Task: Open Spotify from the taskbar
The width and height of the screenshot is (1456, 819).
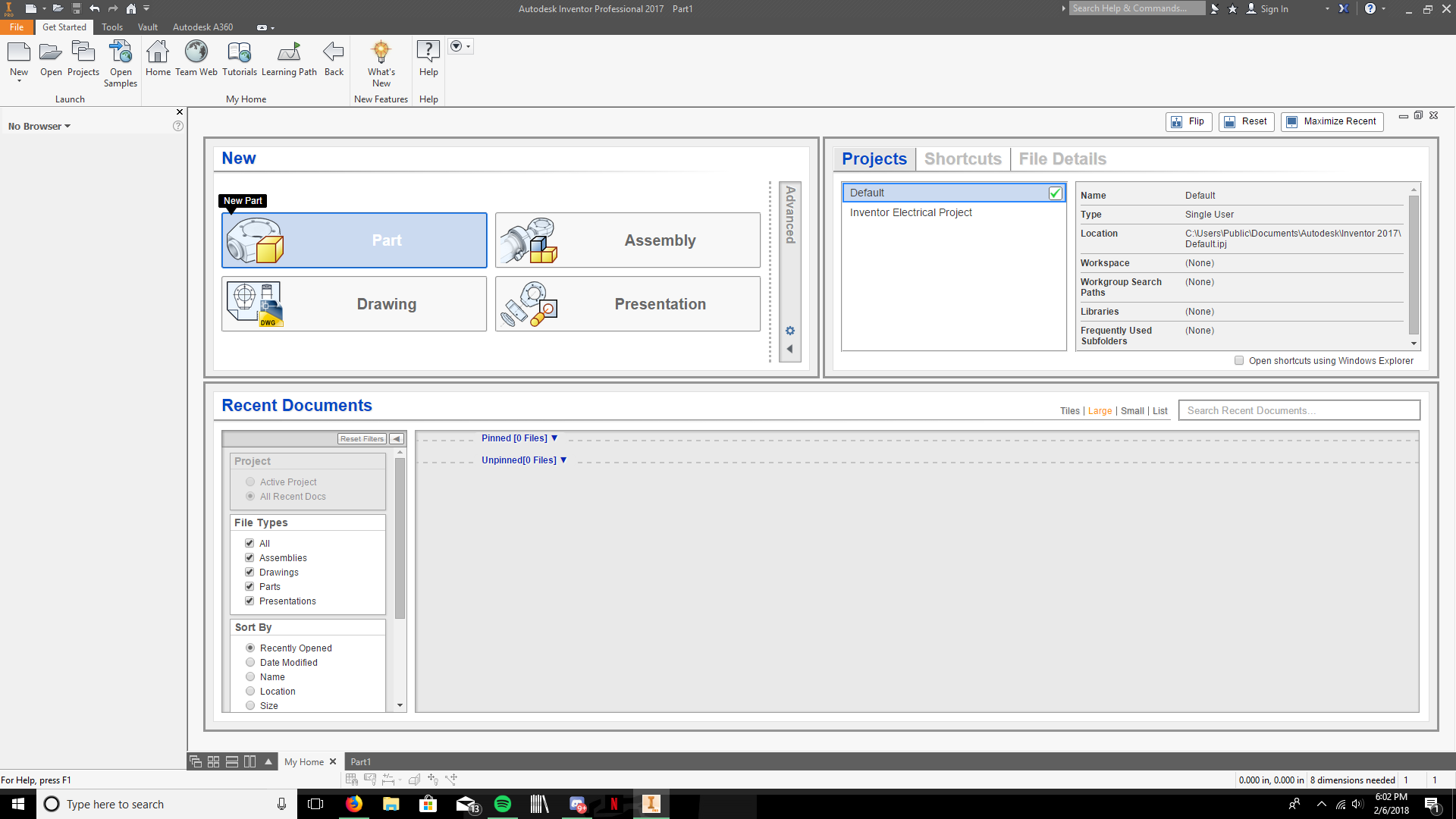Action: [503, 804]
